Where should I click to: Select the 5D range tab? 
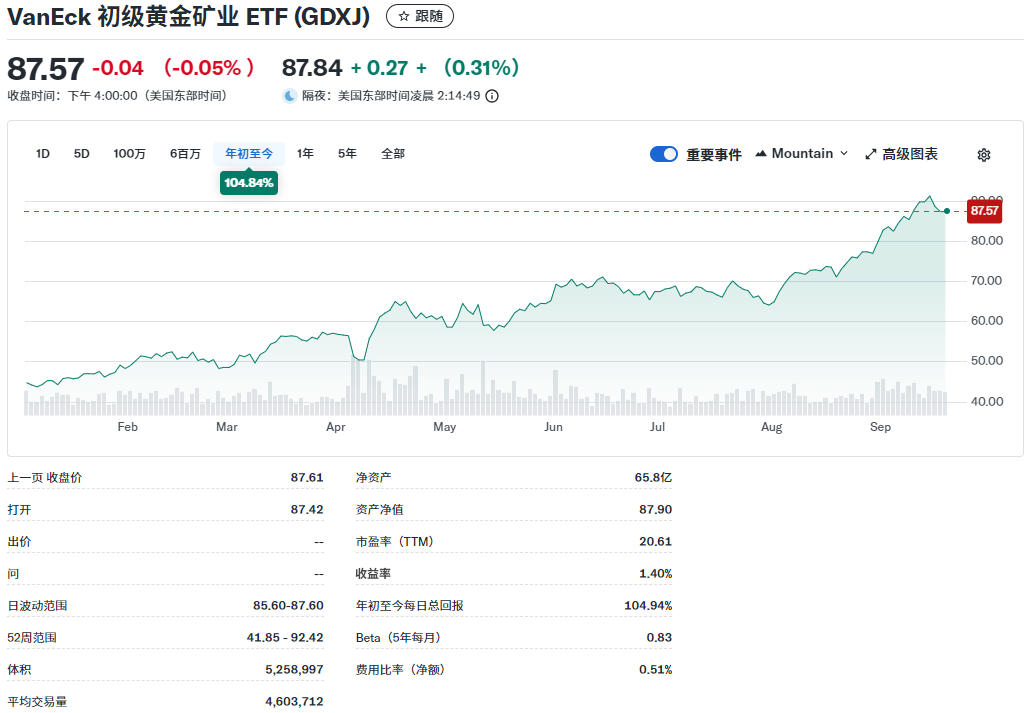click(x=82, y=154)
